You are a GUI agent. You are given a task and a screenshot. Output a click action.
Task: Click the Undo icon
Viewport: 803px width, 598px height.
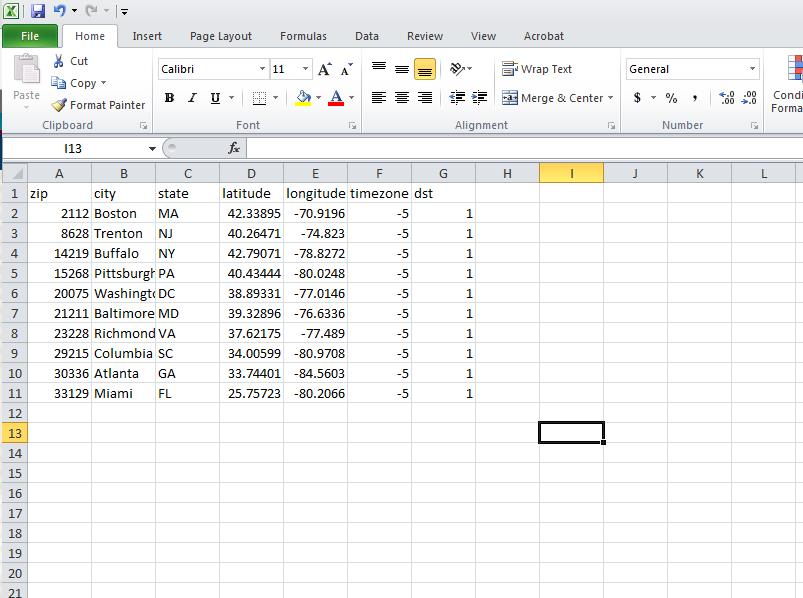[60, 9]
